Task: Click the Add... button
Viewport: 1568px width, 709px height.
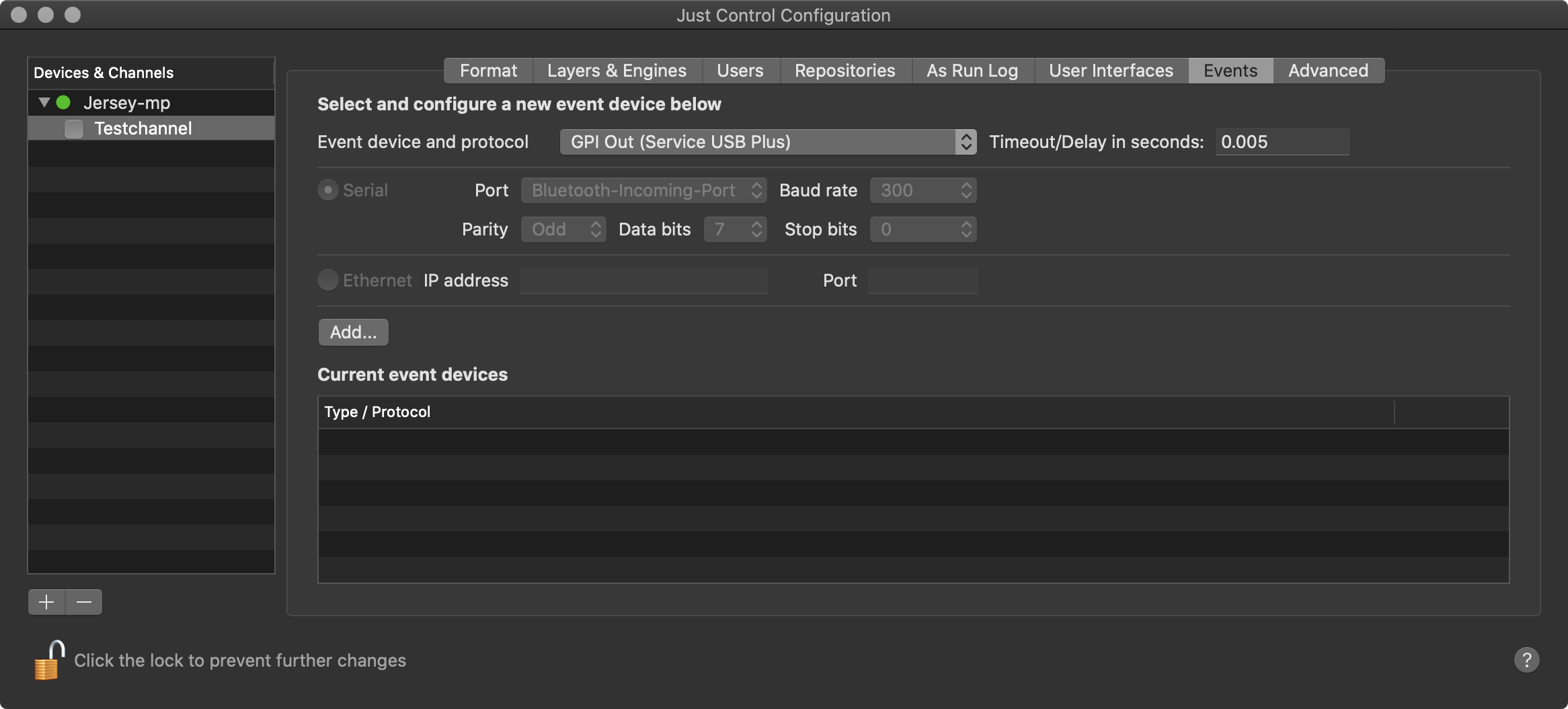Action: [353, 332]
